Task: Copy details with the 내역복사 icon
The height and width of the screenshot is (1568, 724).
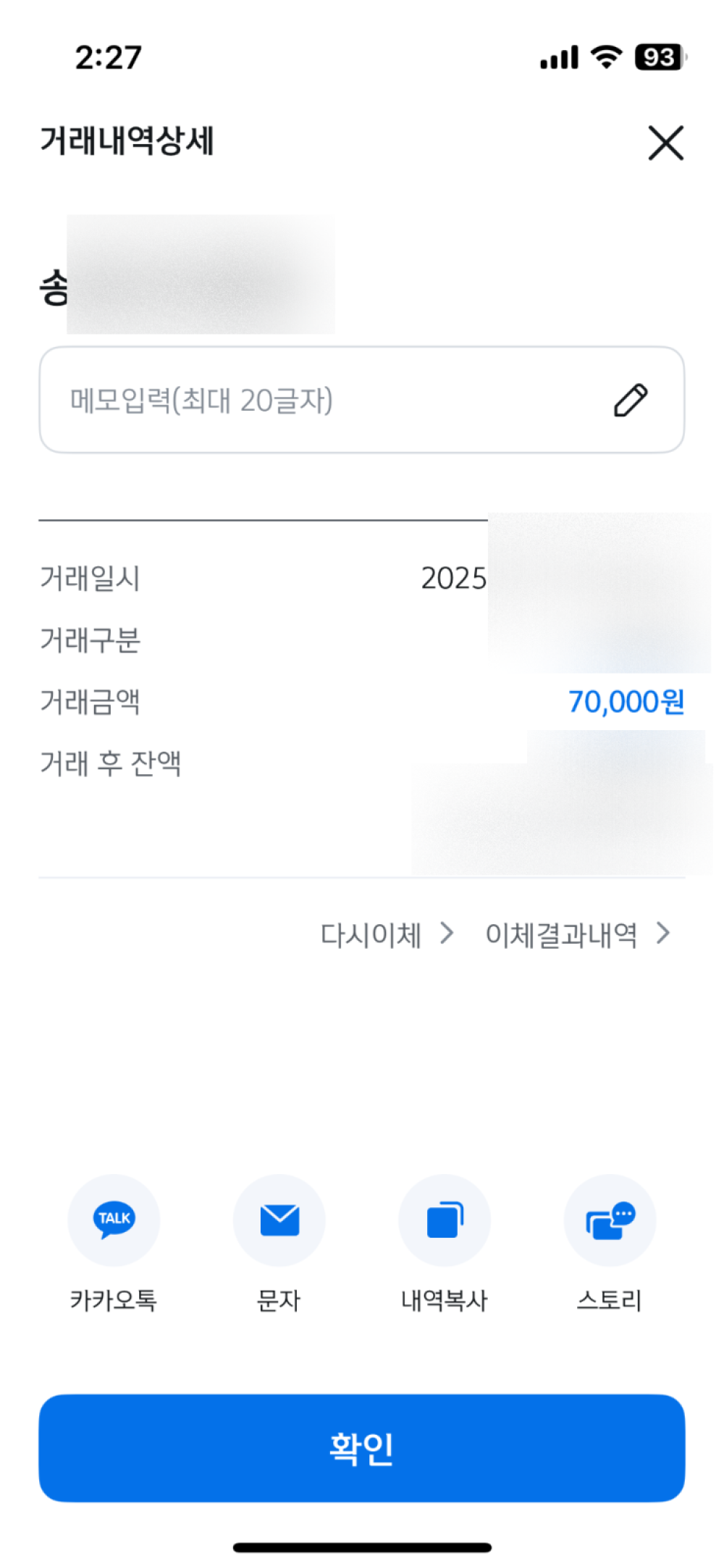Action: tap(445, 1220)
